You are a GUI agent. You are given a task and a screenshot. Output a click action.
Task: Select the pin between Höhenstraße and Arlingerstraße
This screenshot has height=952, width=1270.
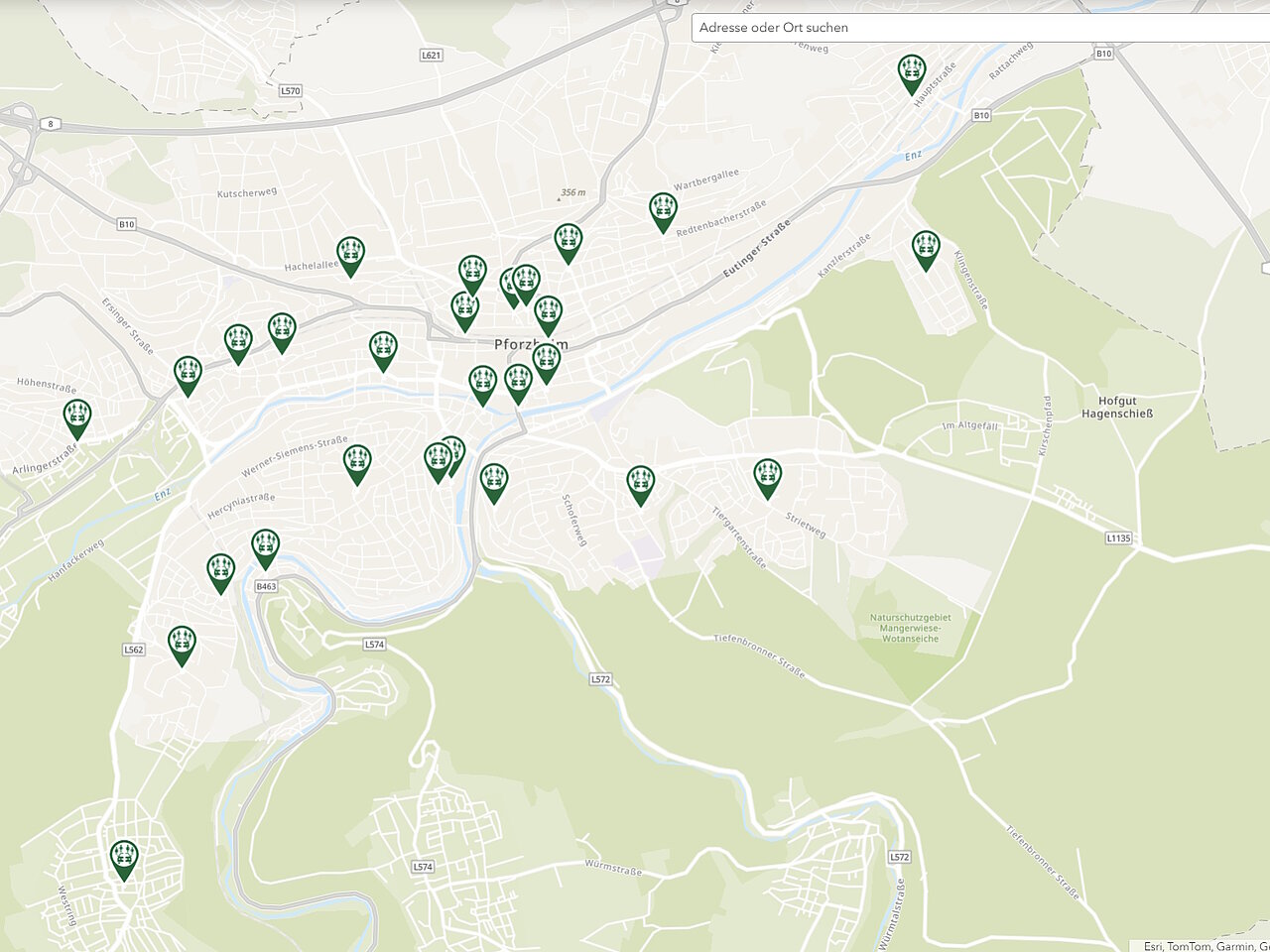(x=76, y=419)
